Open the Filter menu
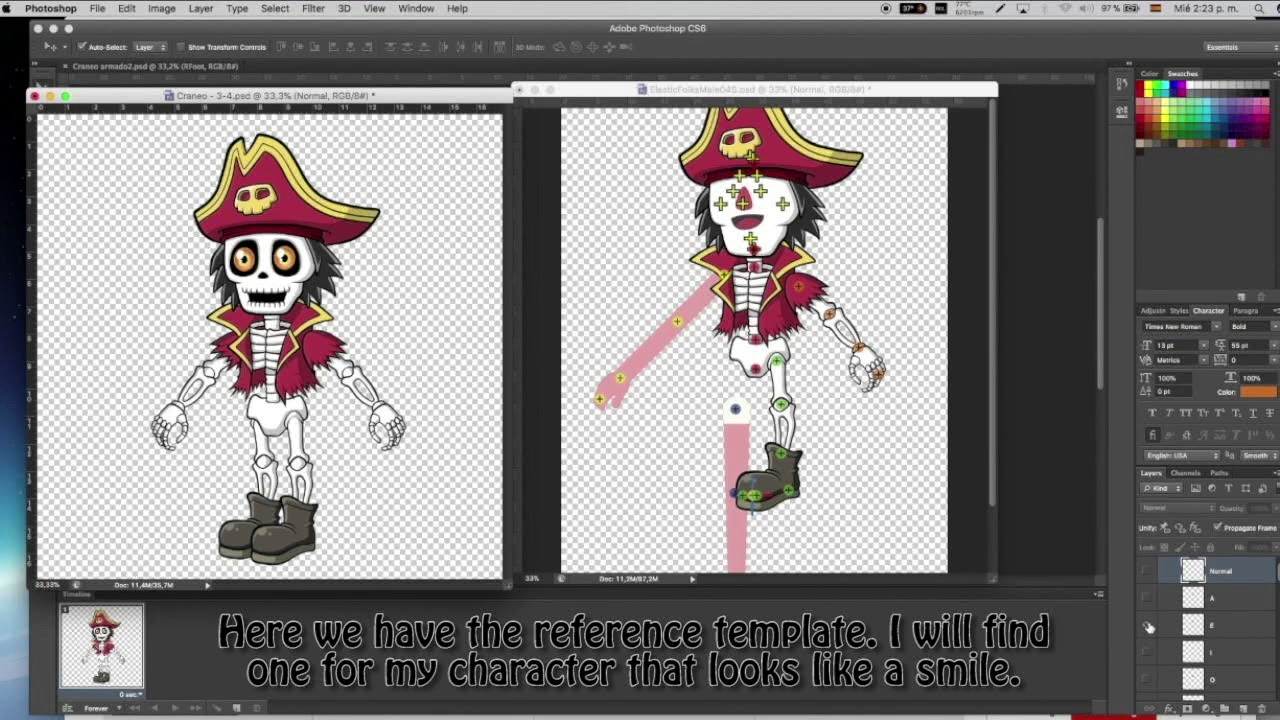This screenshot has height=720, width=1280. click(313, 8)
